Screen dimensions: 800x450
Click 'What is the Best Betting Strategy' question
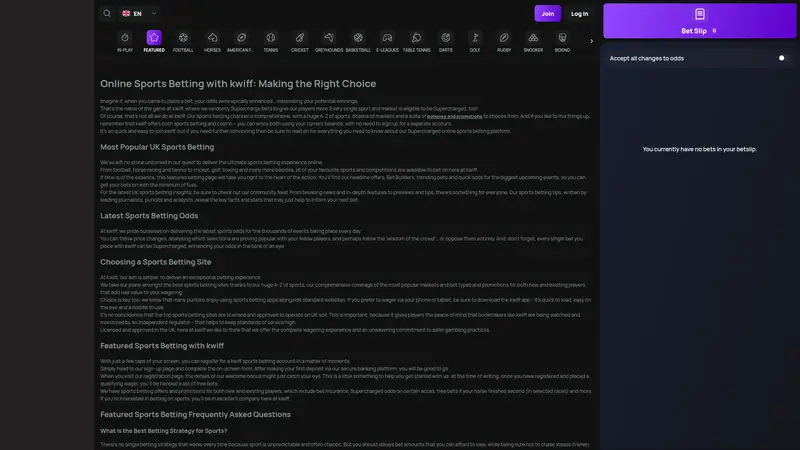click(163, 431)
